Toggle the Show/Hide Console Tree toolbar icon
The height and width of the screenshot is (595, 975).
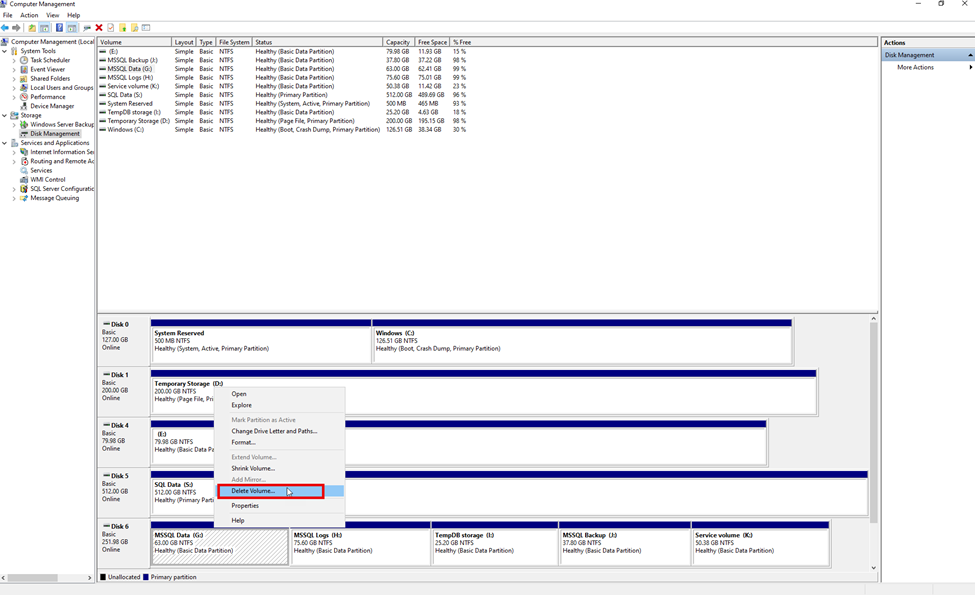point(44,28)
